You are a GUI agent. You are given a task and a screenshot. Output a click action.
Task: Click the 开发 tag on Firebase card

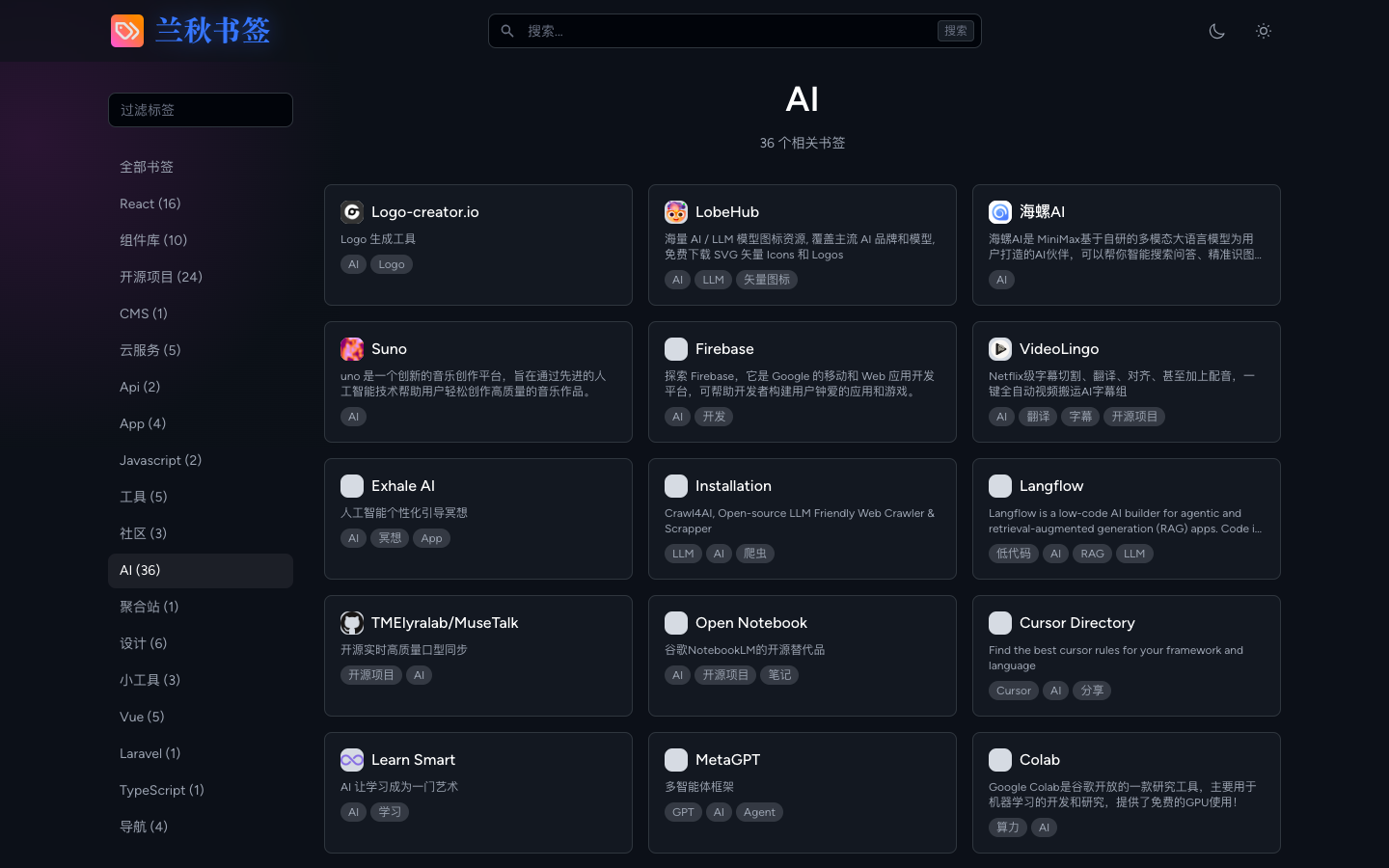[714, 417]
